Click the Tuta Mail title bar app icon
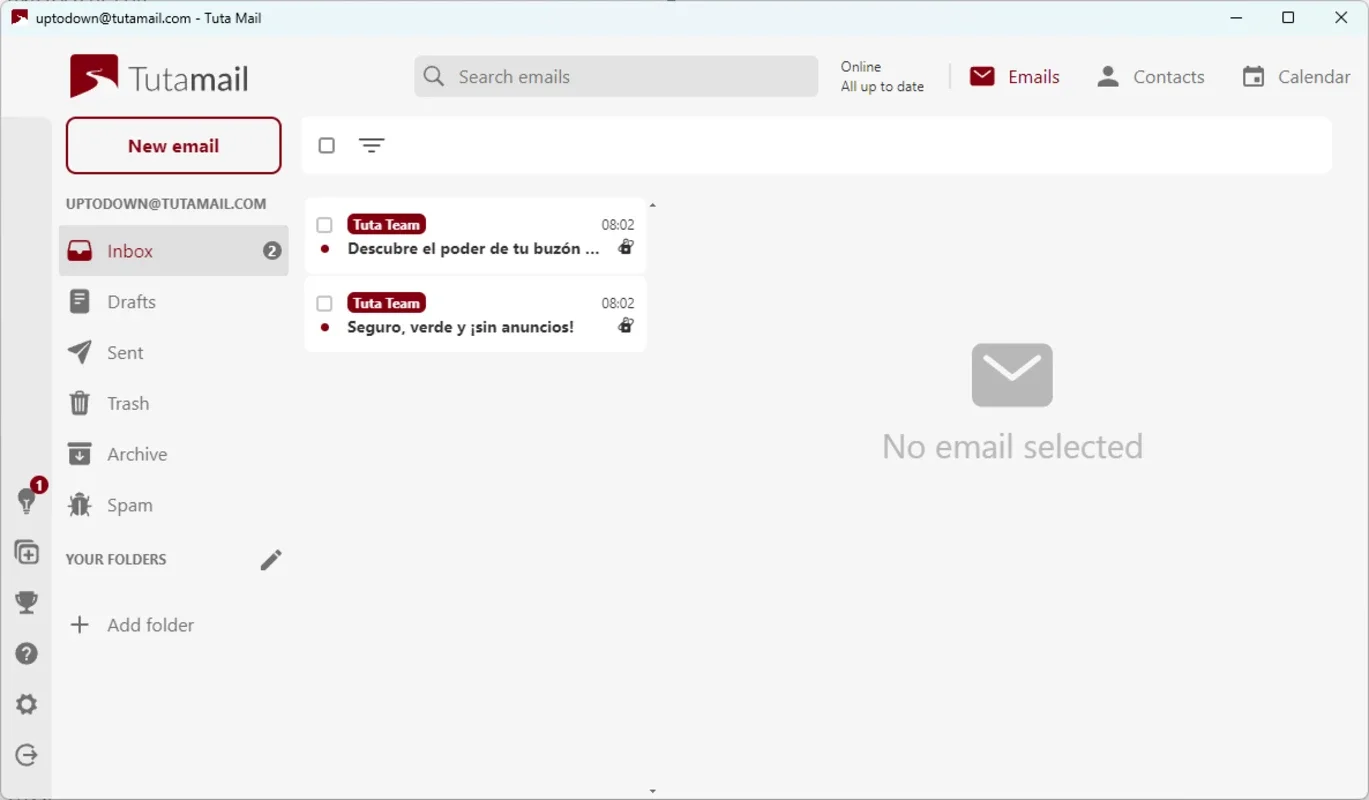Screen dimensions: 1369x800 click(19, 17)
